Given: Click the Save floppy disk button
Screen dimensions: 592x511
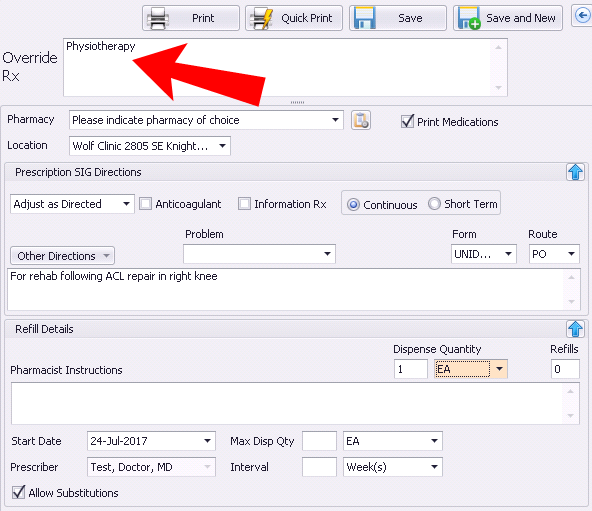Looking at the screenshot, I should [x=398, y=18].
